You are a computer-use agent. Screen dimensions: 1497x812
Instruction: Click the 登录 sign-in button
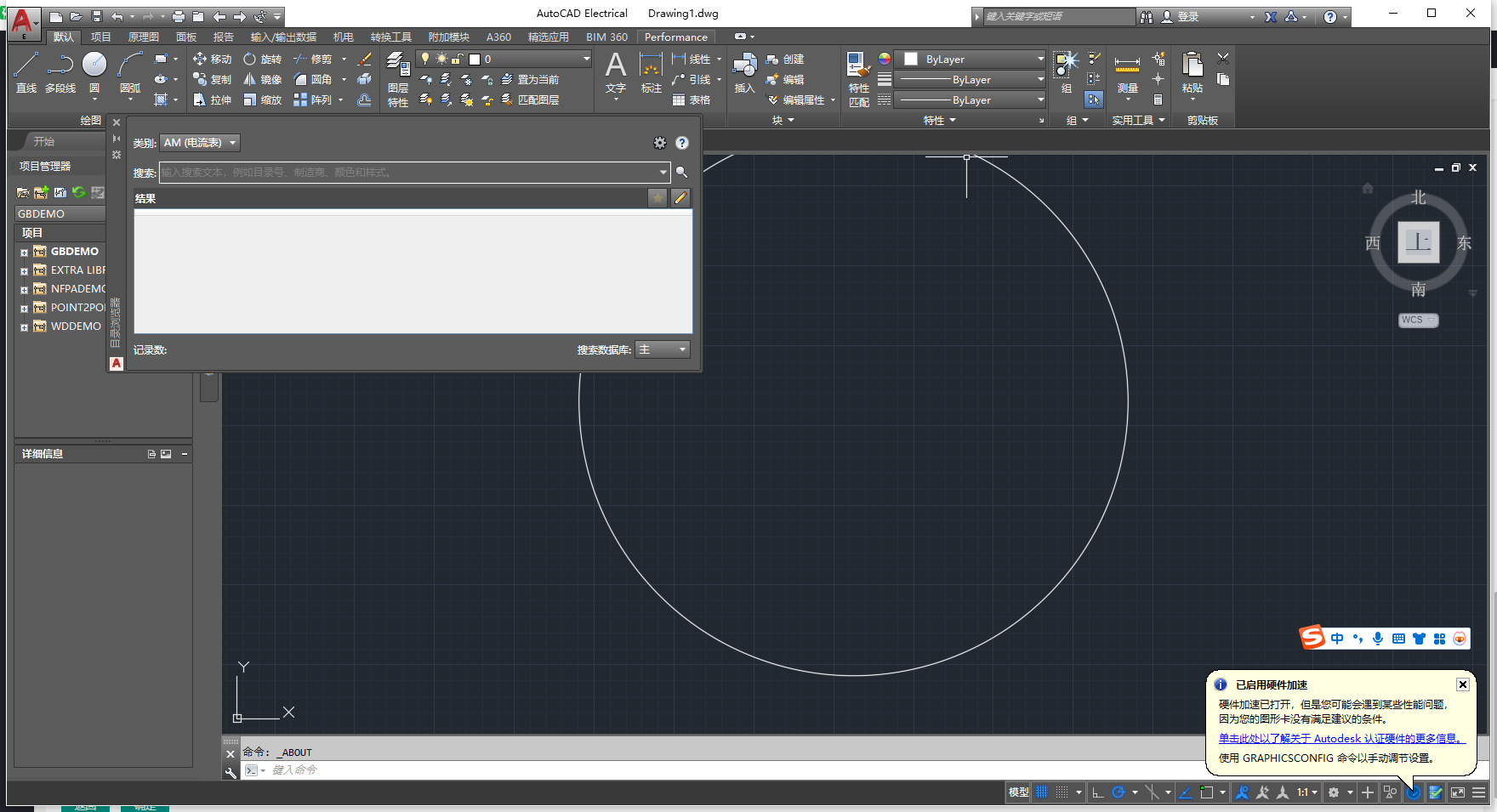click(x=1187, y=16)
